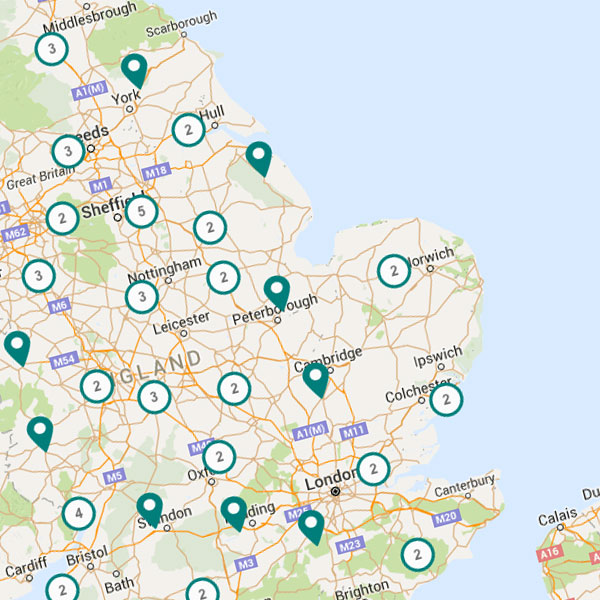Open the 2 cluster beside Hull
This screenshot has height=600, width=600.
coord(189,130)
